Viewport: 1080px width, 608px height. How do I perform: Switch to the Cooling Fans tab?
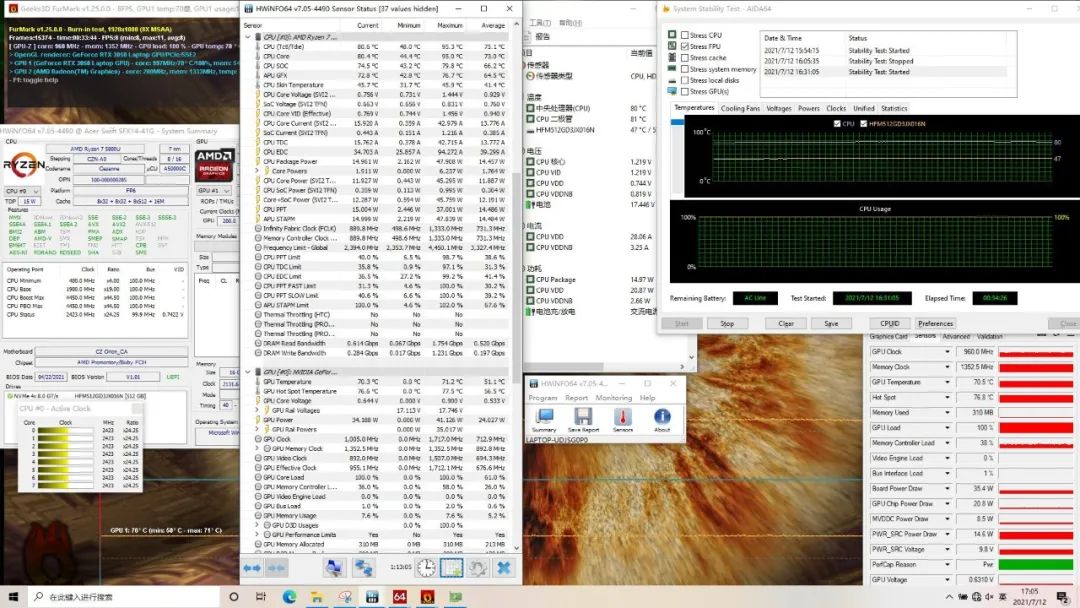pos(740,108)
